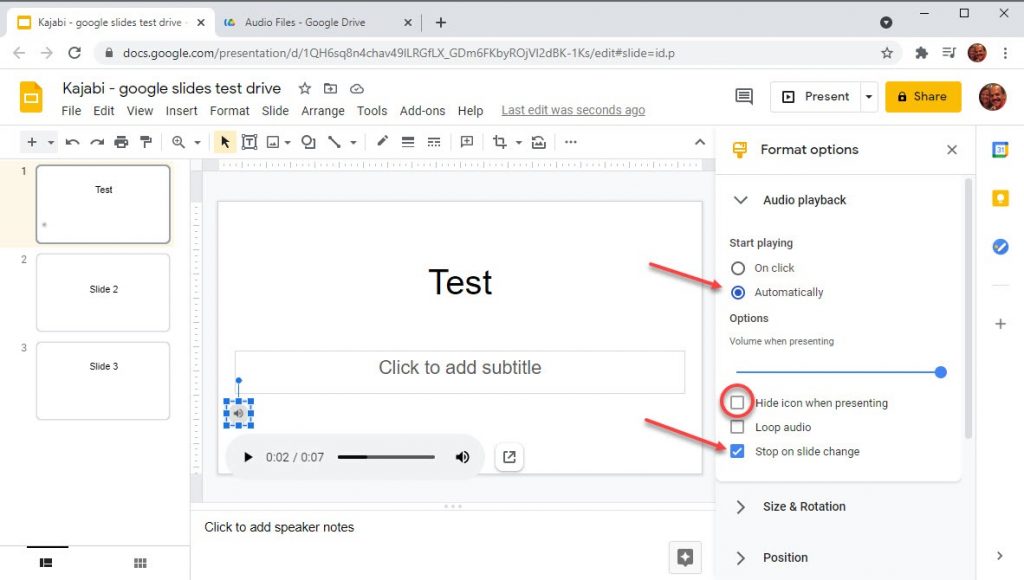
Task: Check the document cloud status icon
Action: (x=357, y=88)
